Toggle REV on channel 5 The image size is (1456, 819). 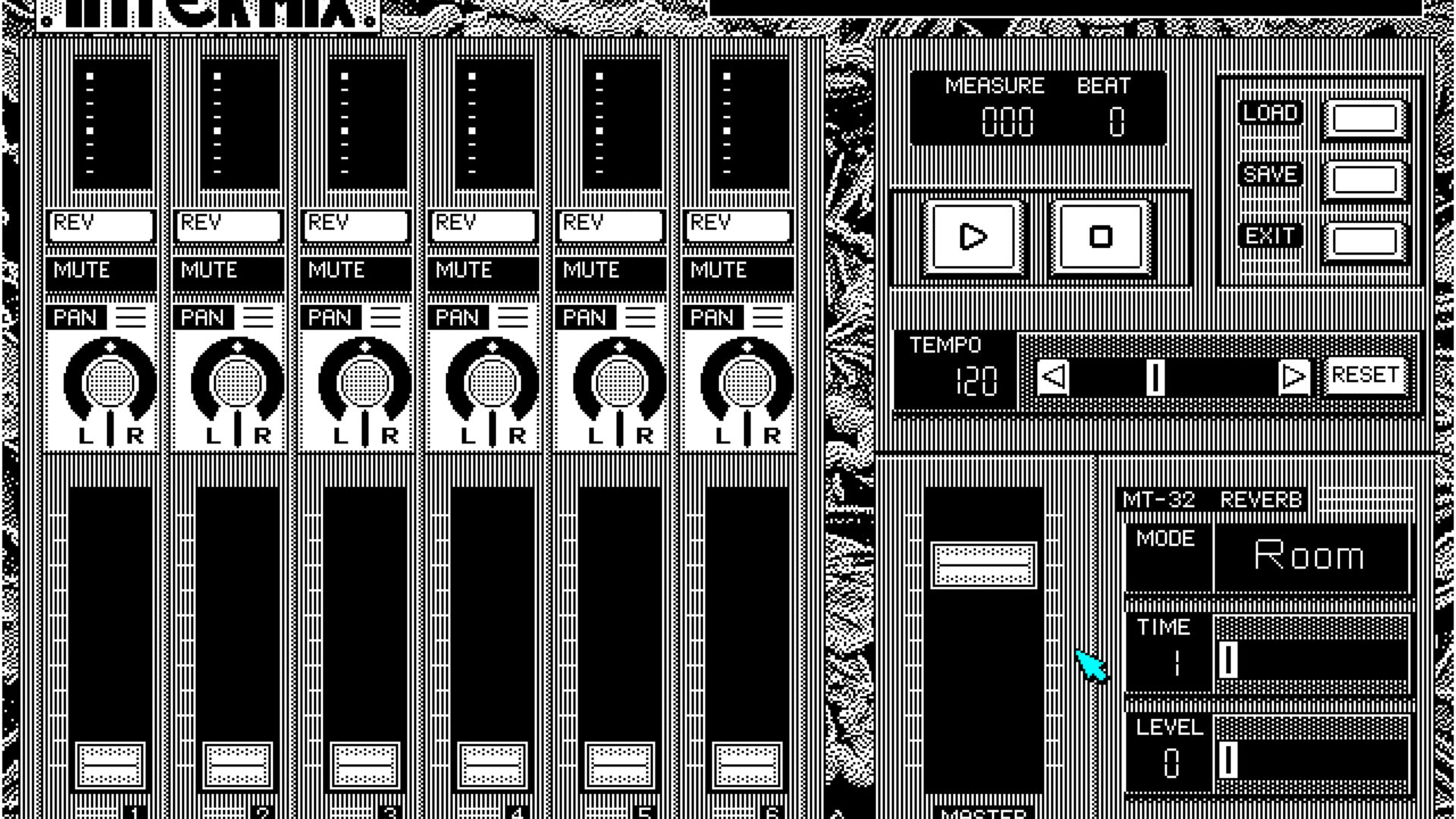(610, 226)
